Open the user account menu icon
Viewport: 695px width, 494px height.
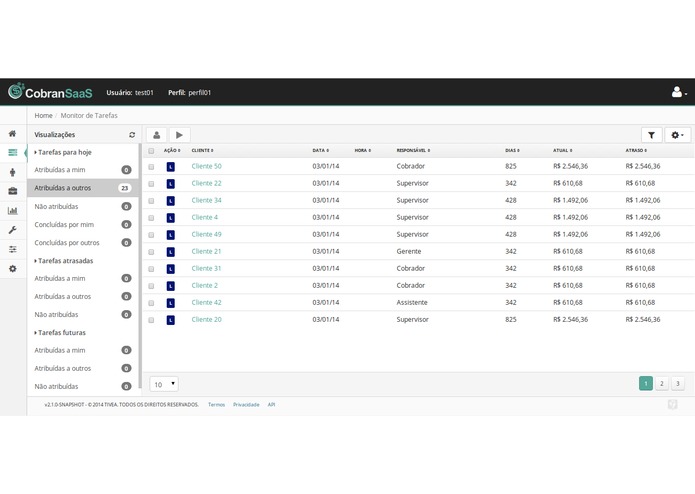tap(679, 92)
